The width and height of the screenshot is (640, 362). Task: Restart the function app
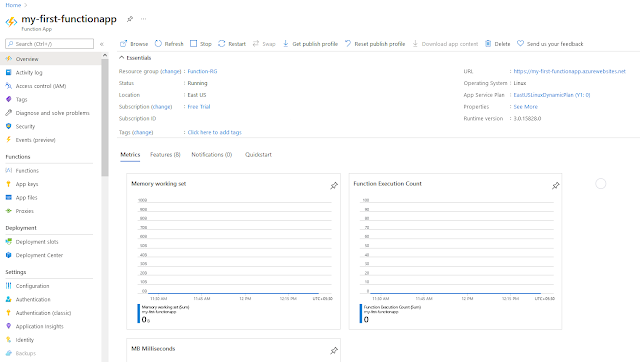pos(232,44)
